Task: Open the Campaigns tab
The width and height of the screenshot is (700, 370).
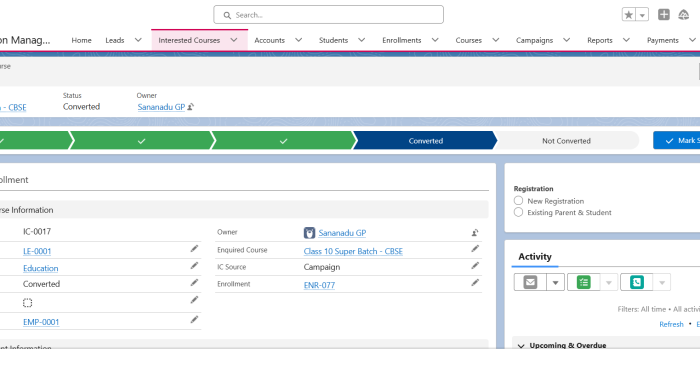Action: [x=534, y=40]
